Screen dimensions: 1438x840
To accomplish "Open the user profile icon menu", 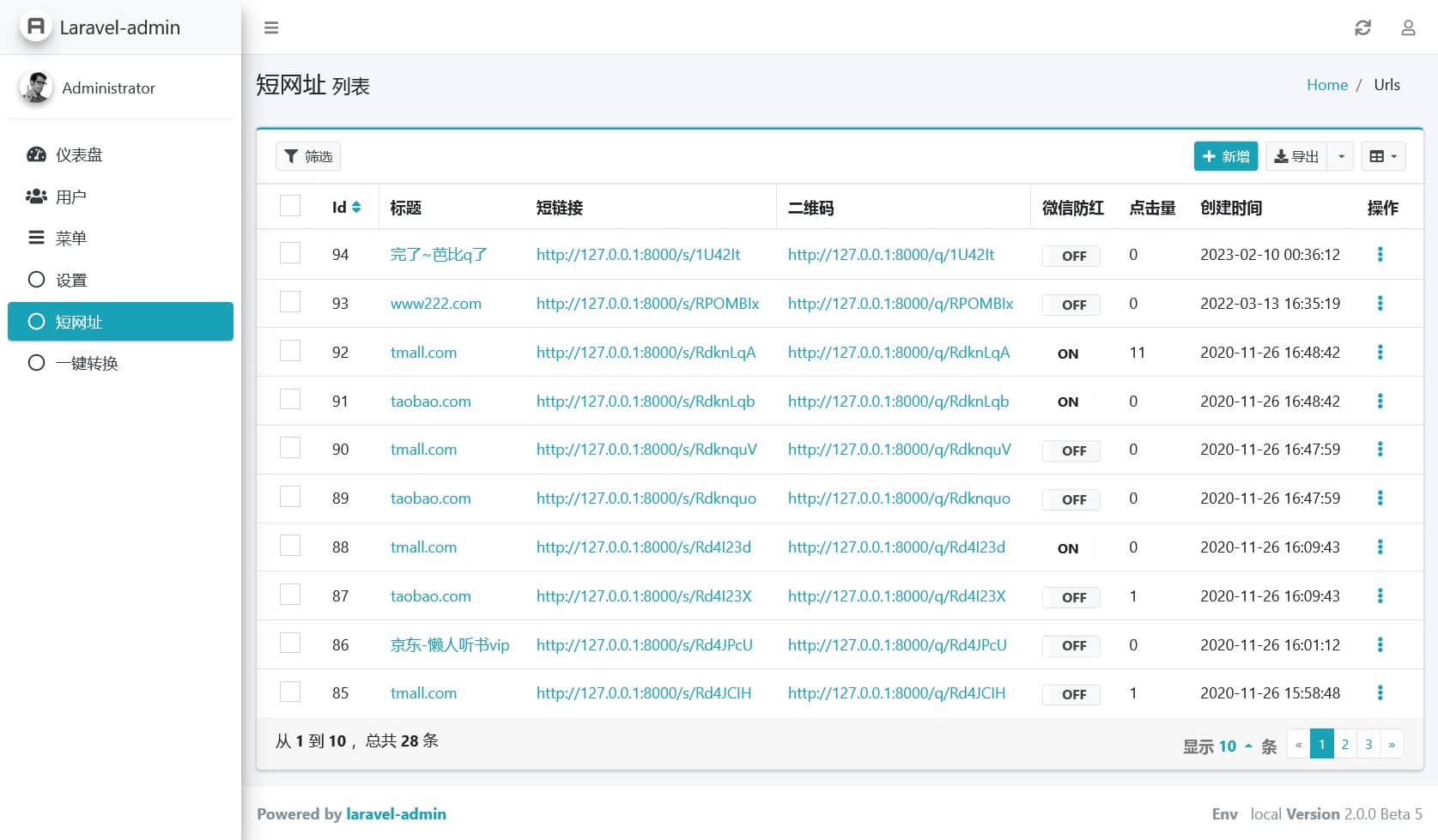I will point(1408,27).
